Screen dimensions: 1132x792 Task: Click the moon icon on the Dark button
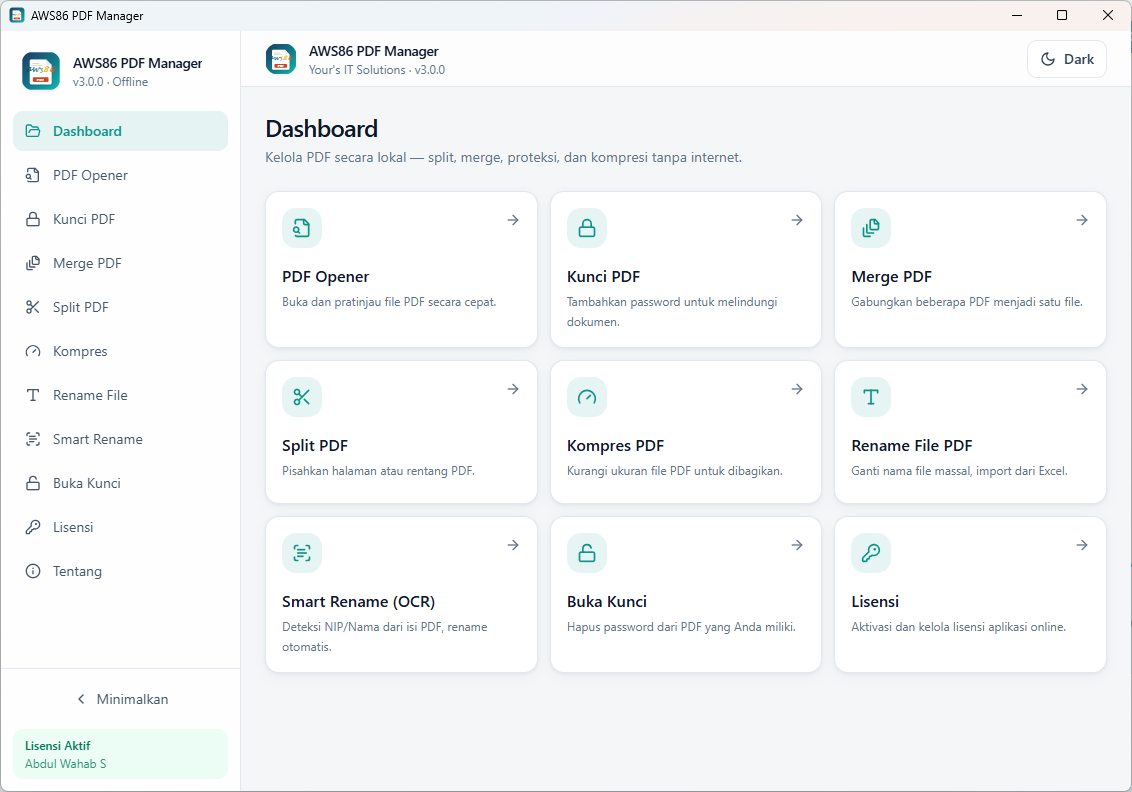pos(1048,59)
